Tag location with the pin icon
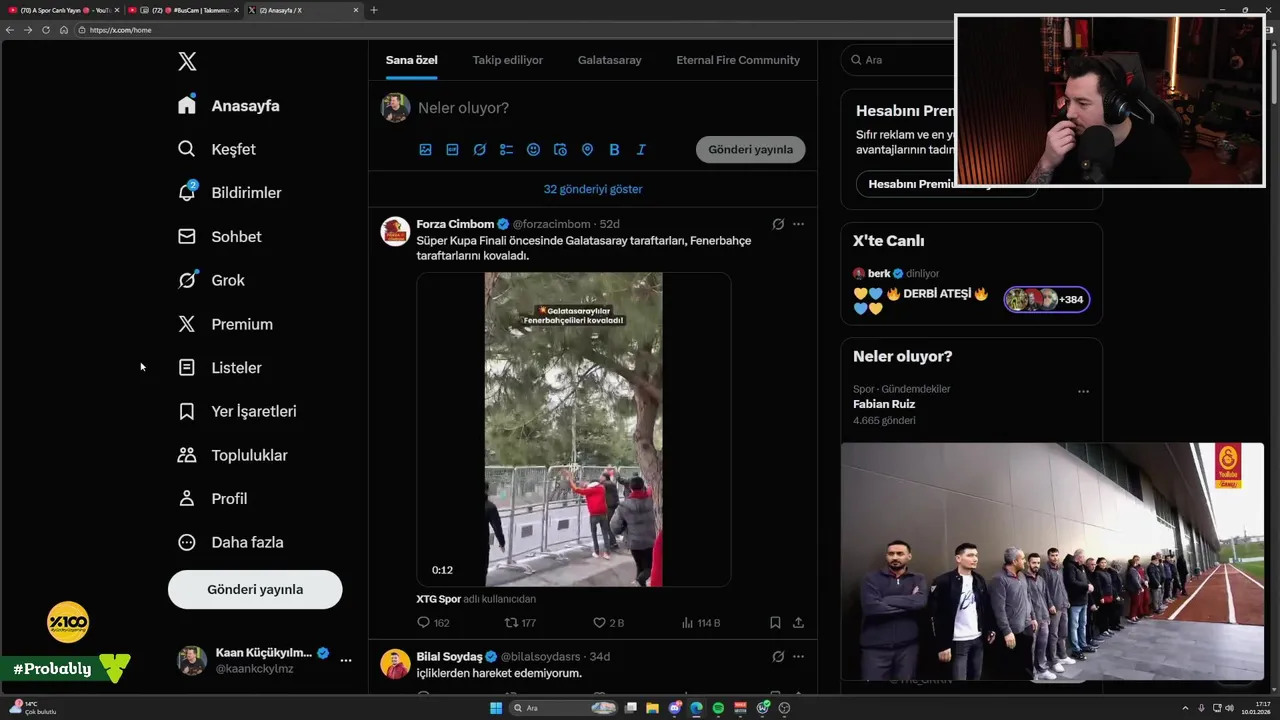The width and height of the screenshot is (1280, 720). (x=587, y=149)
